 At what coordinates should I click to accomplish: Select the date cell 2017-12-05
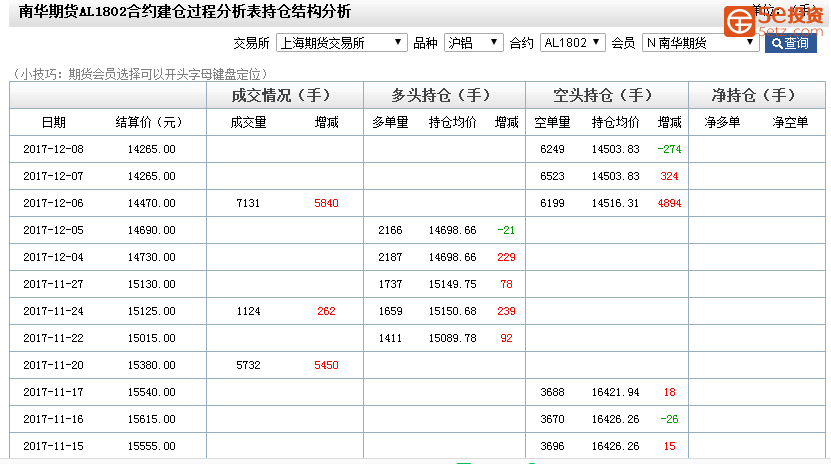pyautogui.click(x=54, y=230)
